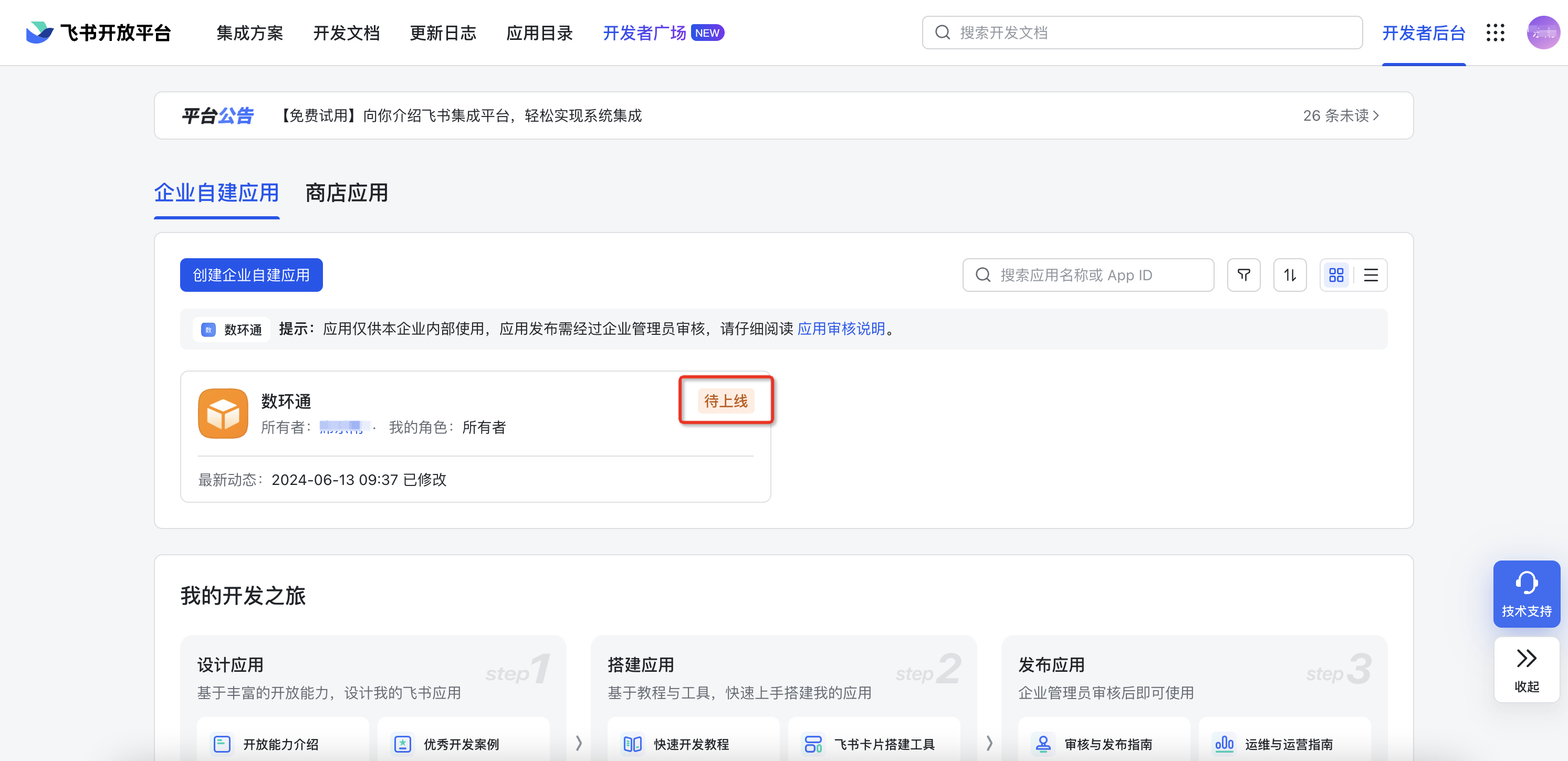Click the chevron after 设计应用 card
The width and height of the screenshot is (1568, 761).
click(578, 743)
